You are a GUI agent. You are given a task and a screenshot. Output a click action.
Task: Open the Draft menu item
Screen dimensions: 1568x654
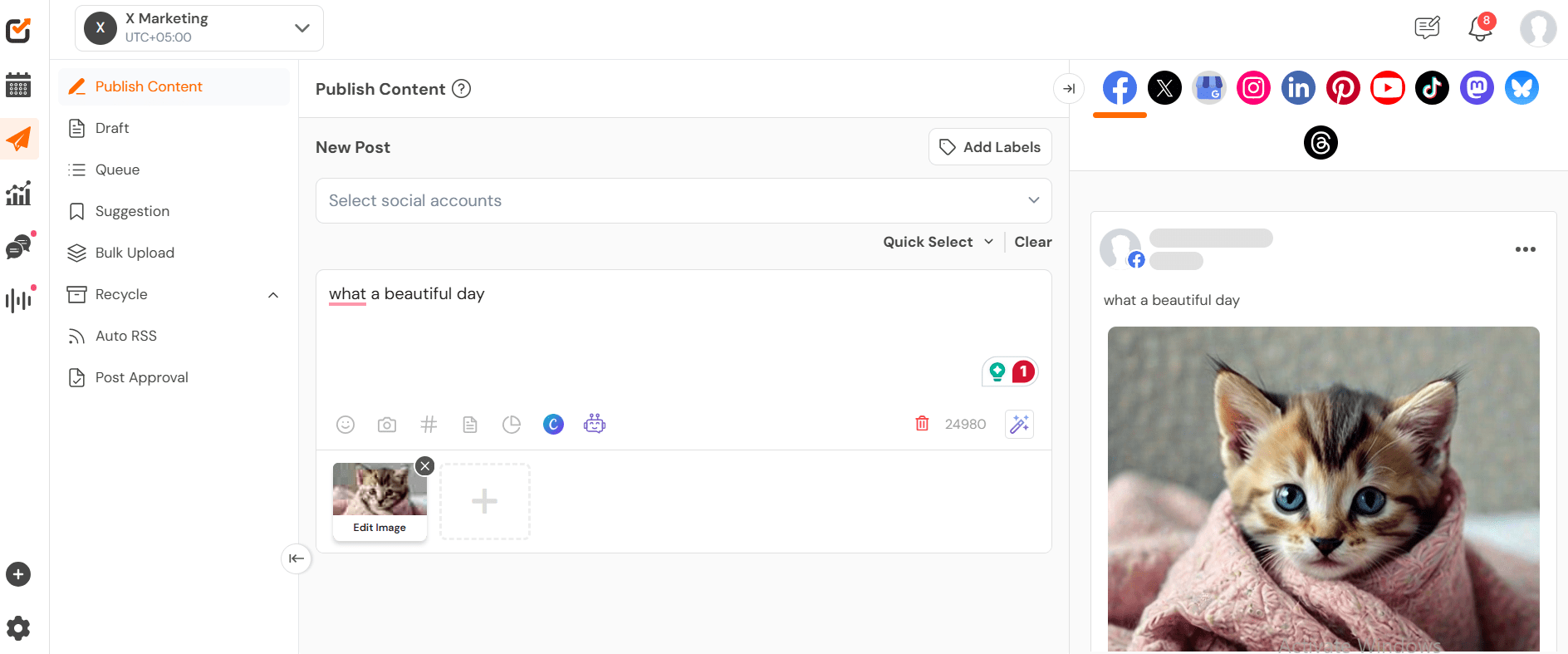coord(174,128)
